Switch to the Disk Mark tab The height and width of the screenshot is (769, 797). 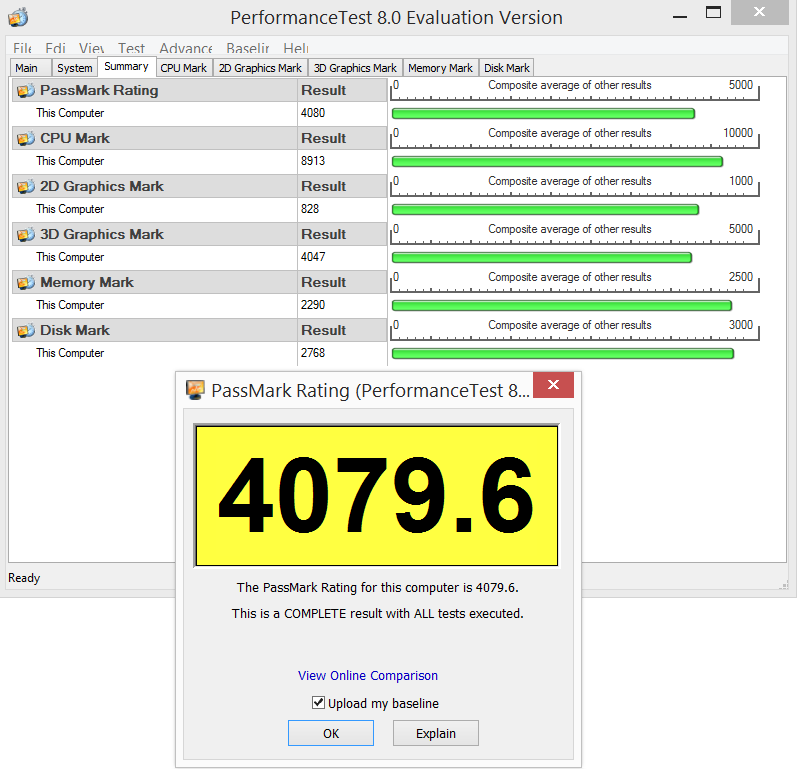(506, 68)
